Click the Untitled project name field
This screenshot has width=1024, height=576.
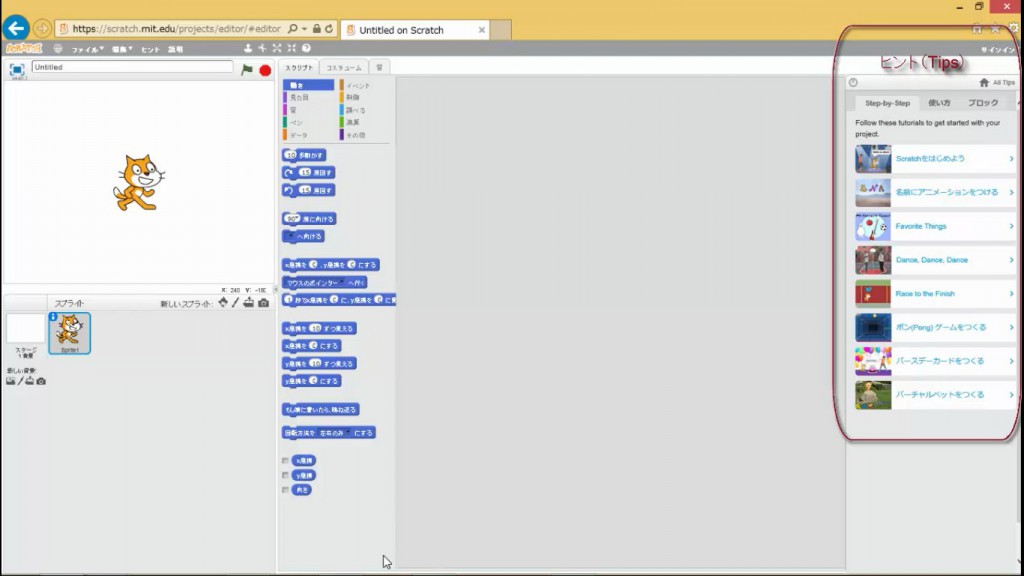coord(132,67)
